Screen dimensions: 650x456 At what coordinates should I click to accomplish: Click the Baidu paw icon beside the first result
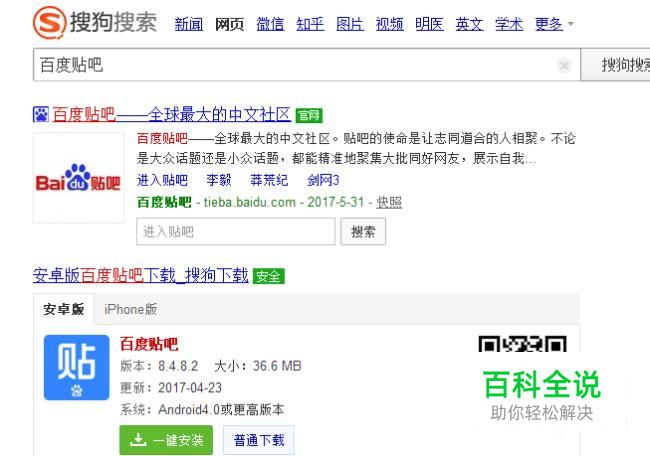(x=41, y=114)
